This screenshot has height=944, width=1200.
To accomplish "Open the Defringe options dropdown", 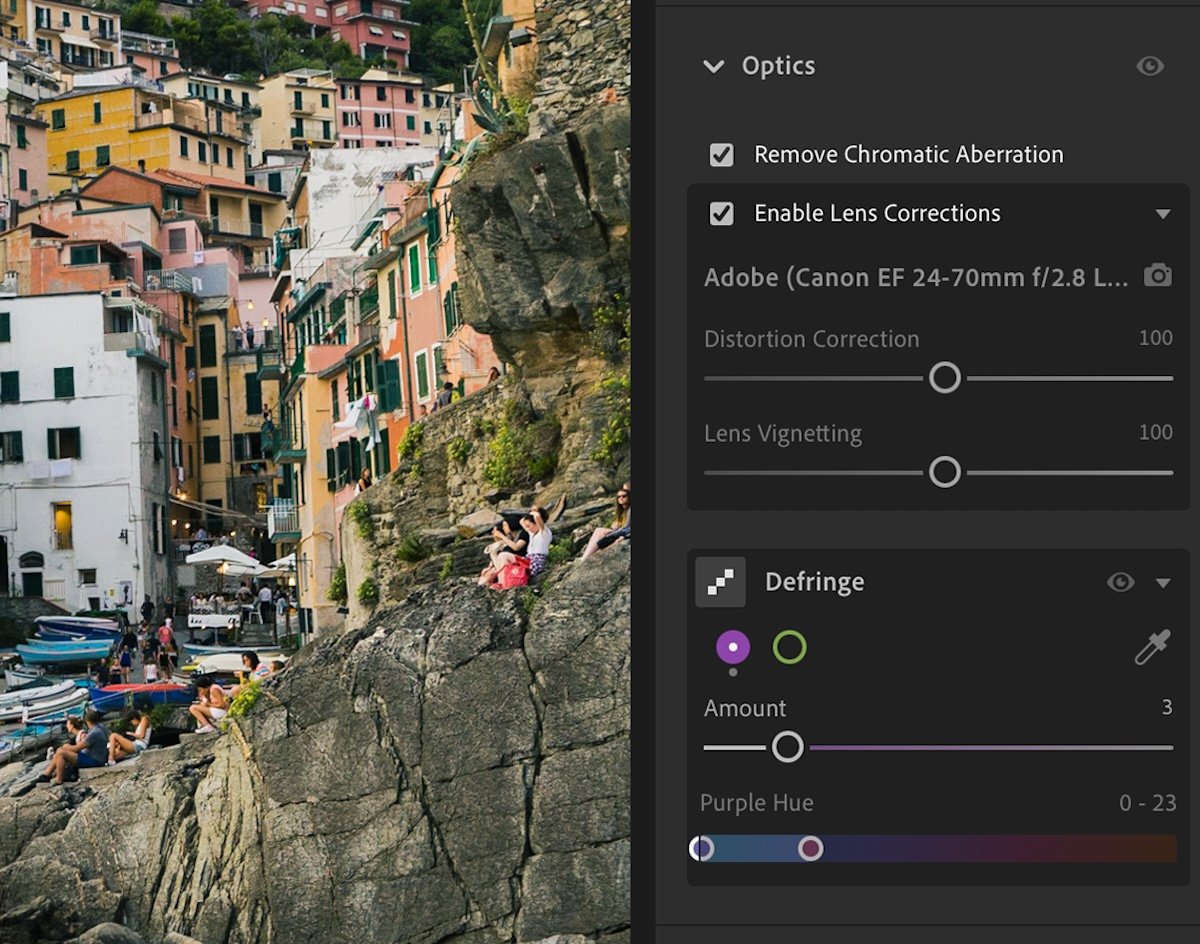I will pos(1163,581).
